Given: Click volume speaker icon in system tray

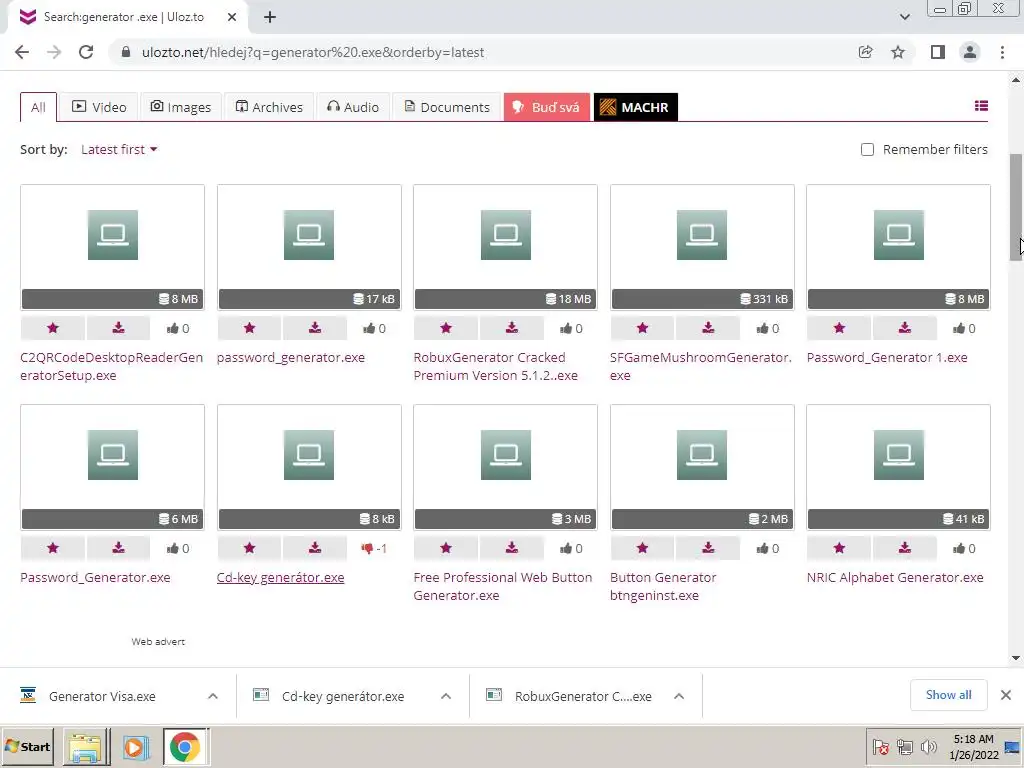Looking at the screenshot, I should [x=927, y=746].
